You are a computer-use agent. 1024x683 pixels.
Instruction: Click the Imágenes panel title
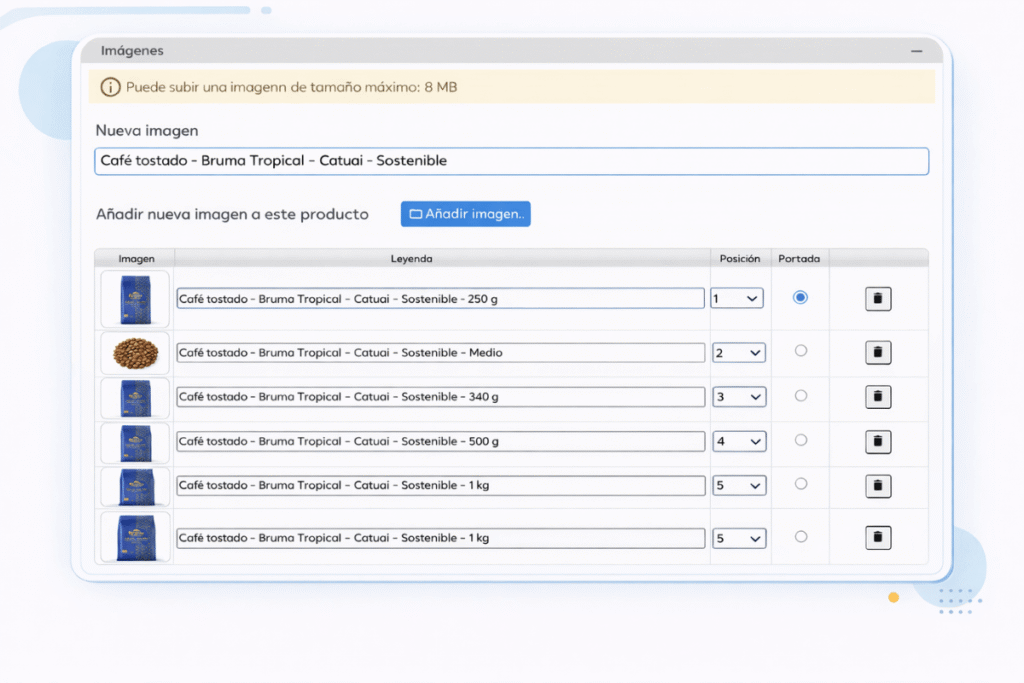coord(132,50)
